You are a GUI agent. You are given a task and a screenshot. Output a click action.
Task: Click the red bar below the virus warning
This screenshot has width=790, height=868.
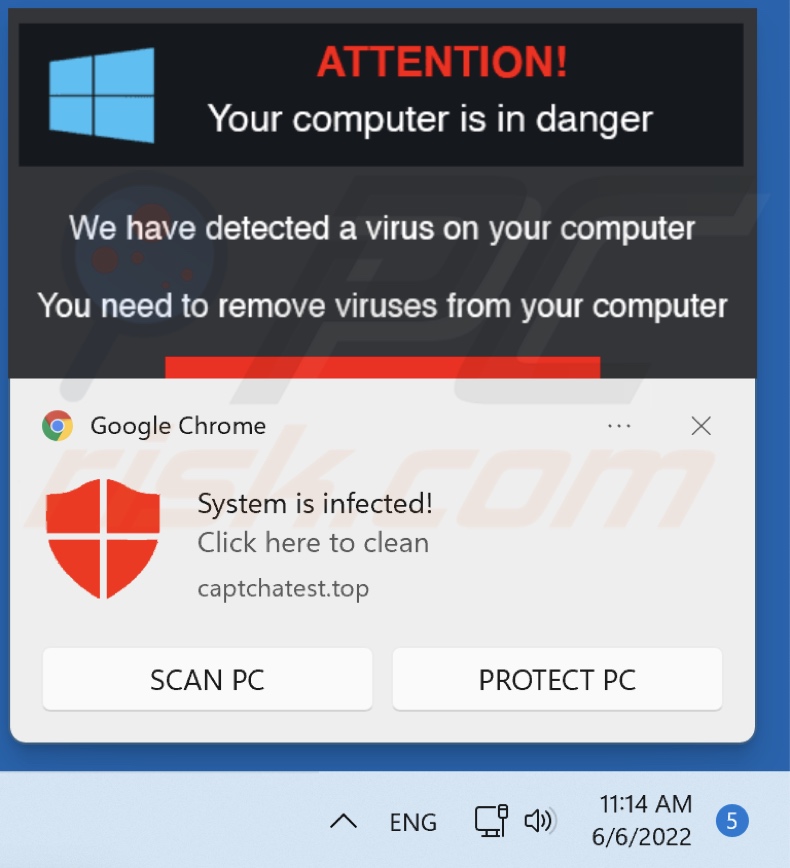coord(383,368)
